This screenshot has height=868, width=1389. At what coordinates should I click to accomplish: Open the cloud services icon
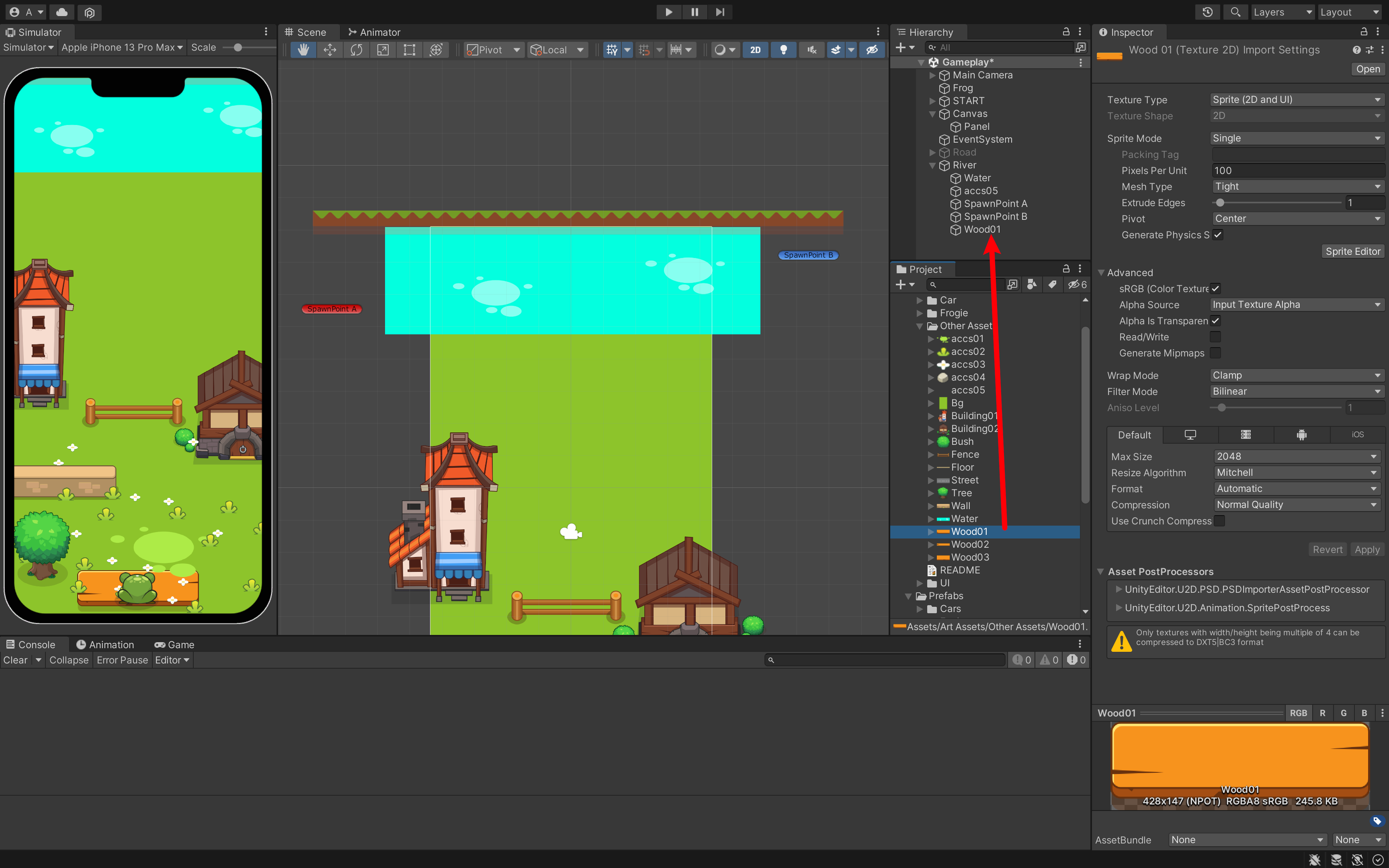coord(62,12)
